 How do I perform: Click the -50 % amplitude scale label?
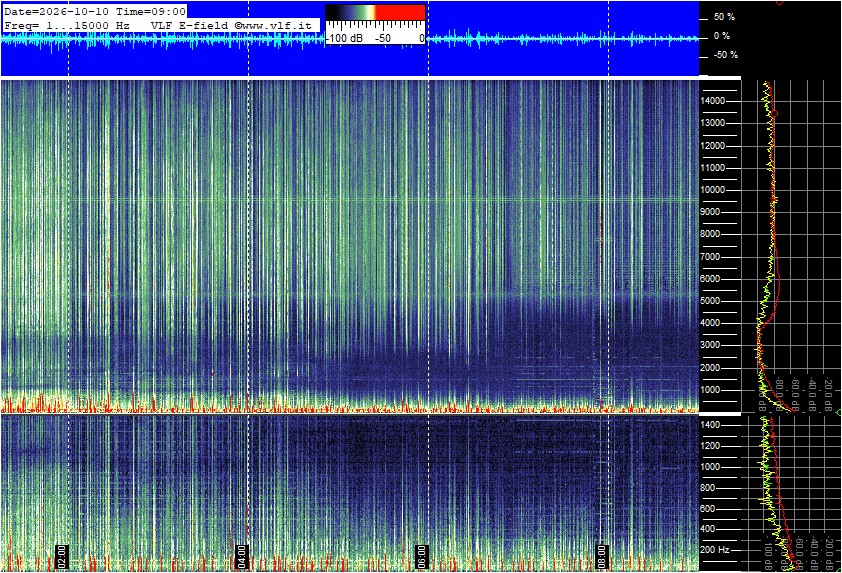click(725, 55)
